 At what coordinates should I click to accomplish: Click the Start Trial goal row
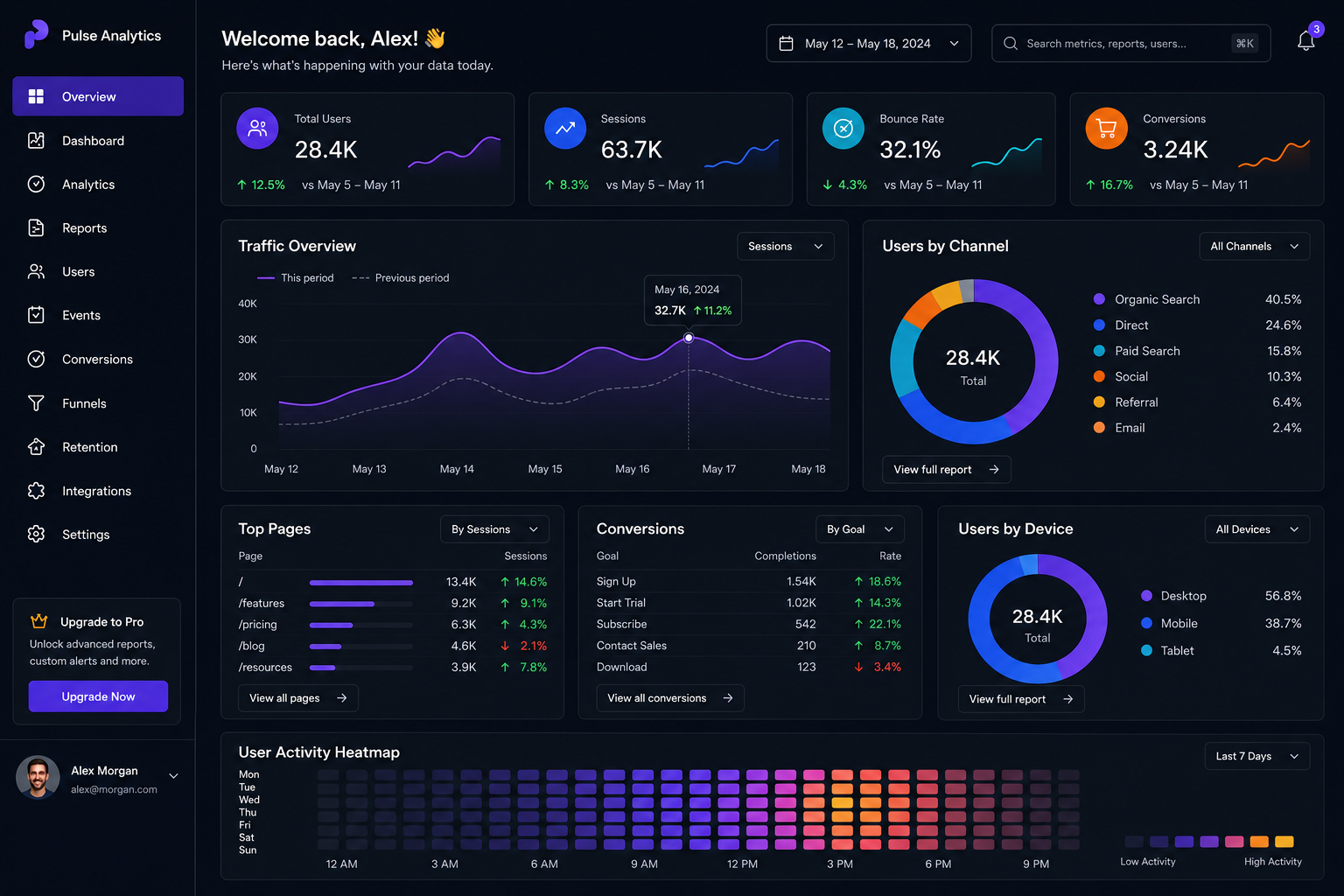[x=749, y=603]
